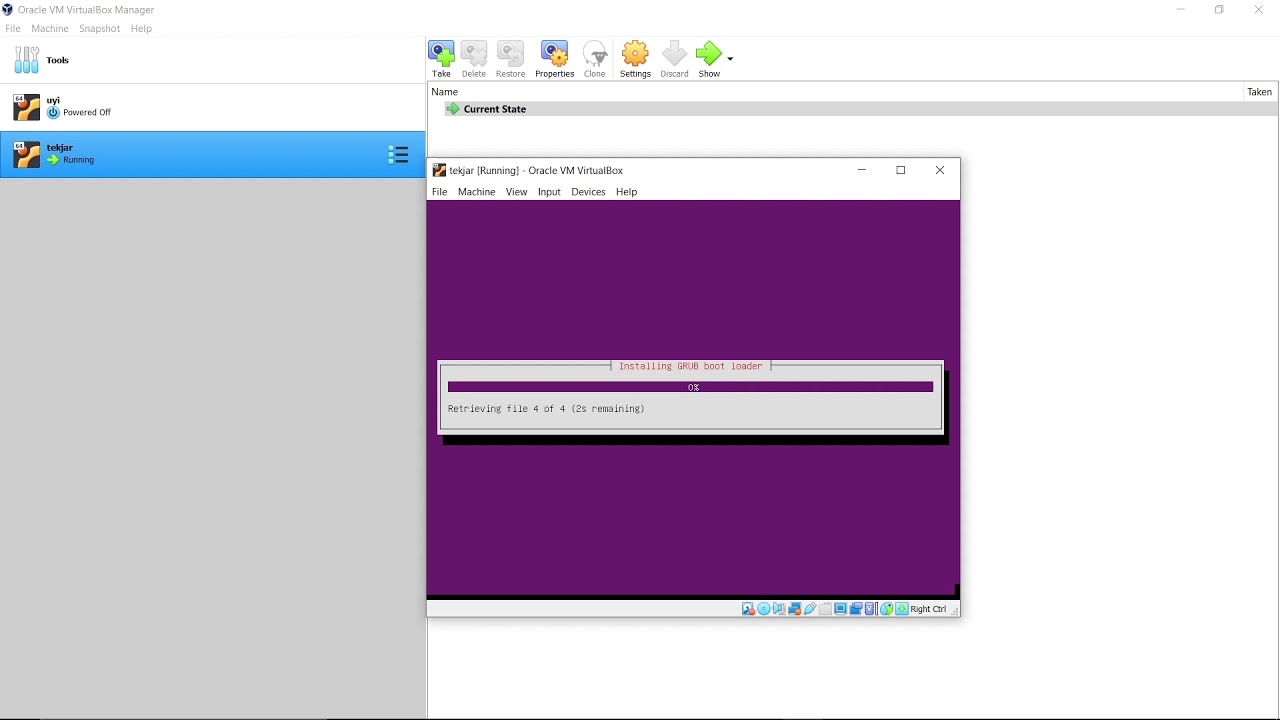Open the File menu in VirtualBox Manager
The width and height of the screenshot is (1280, 720).
click(x=13, y=29)
